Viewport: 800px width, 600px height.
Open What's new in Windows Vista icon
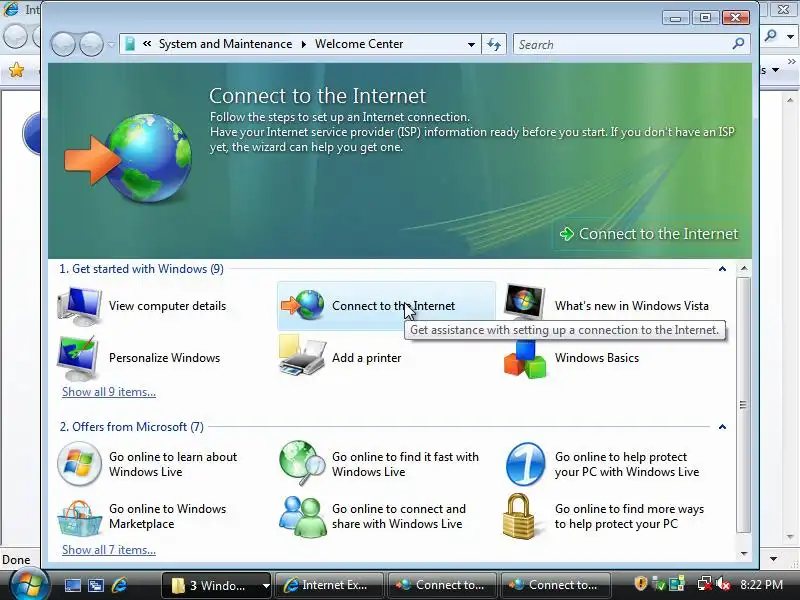[524, 302]
